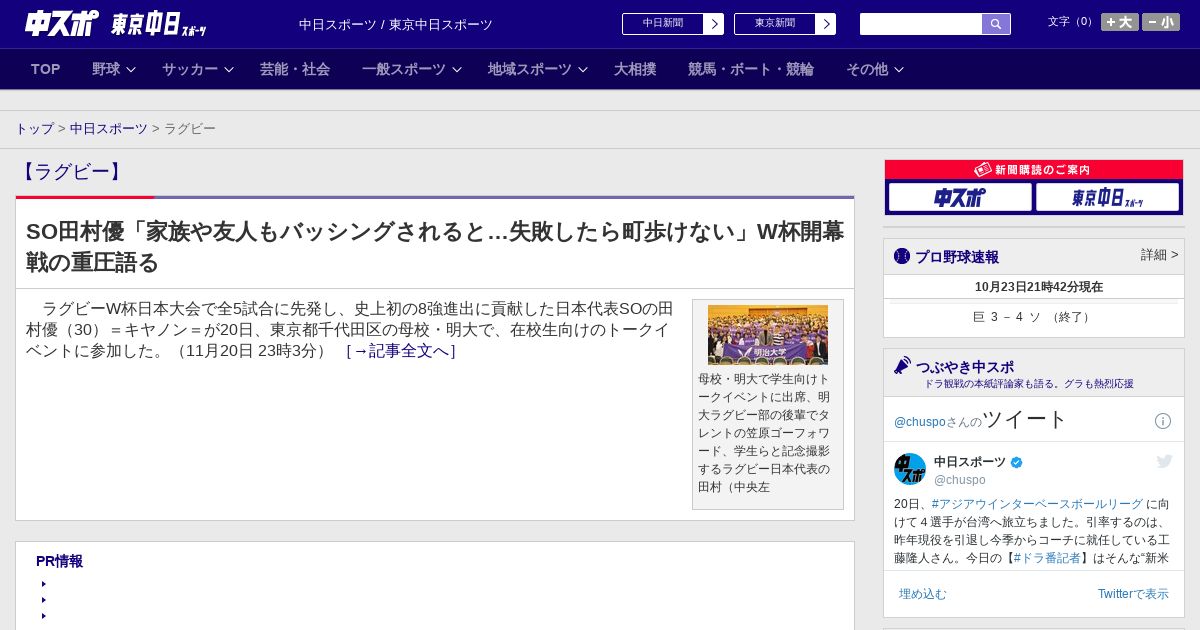Focus the header search input field
The height and width of the screenshot is (630, 1200).
point(921,24)
